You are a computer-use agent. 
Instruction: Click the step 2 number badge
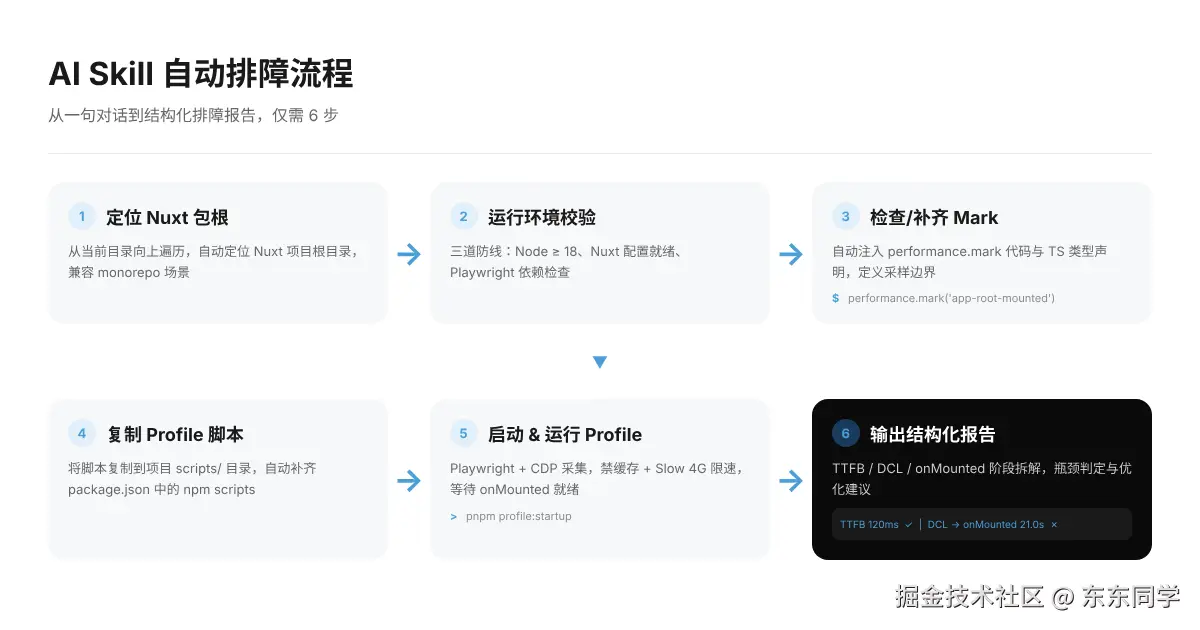[464, 217]
